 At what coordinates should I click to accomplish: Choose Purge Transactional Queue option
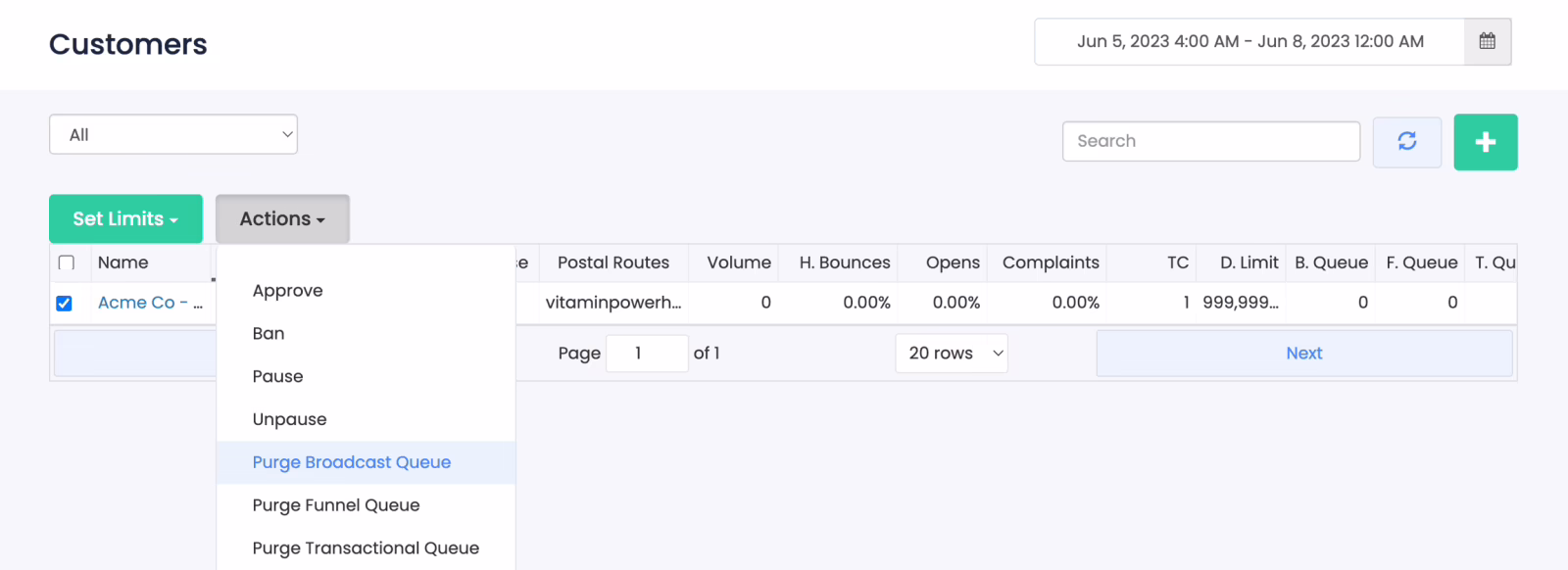366,548
